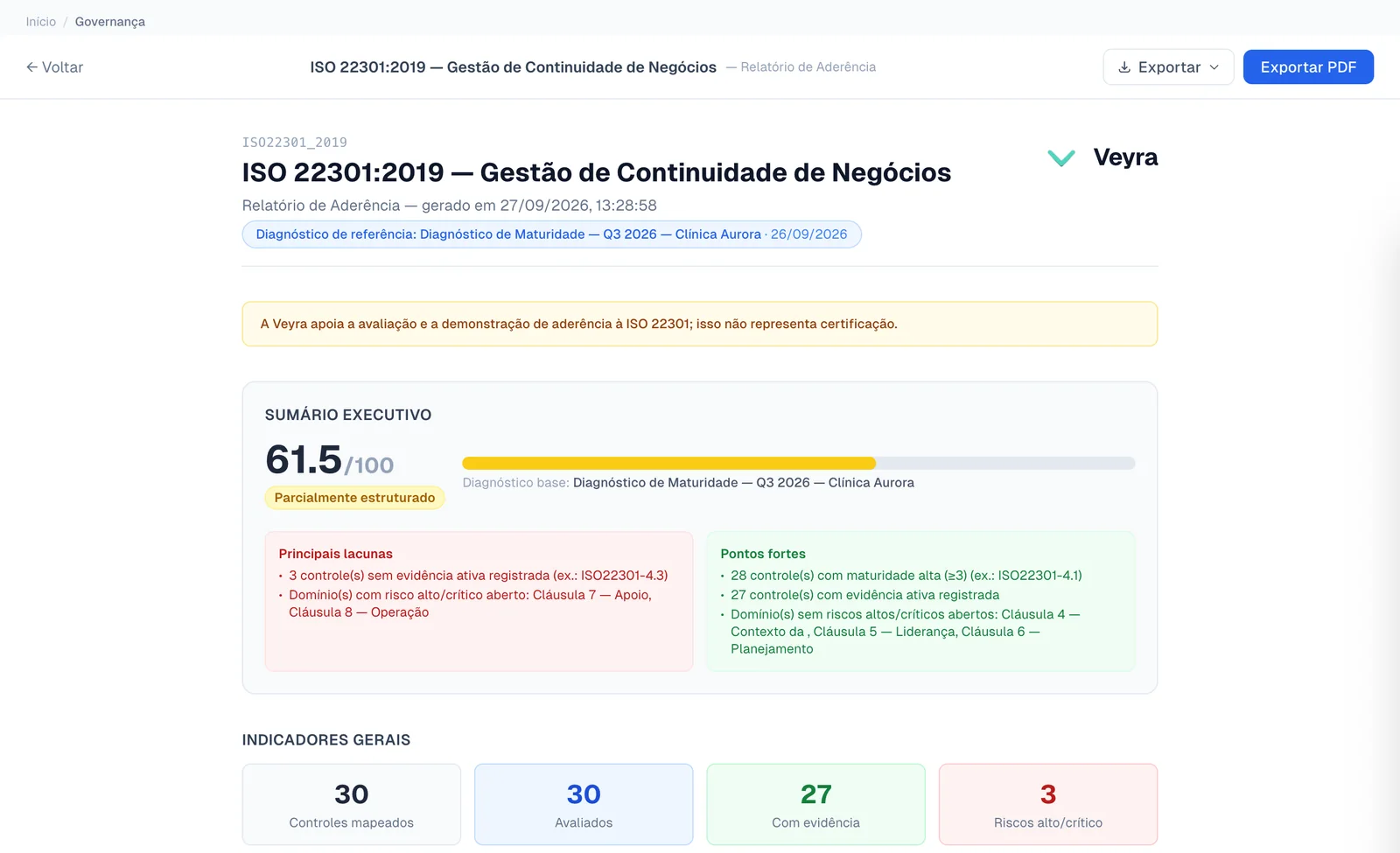Click the Domínio(s) sem riscos altos/críticos line
Viewport: 1400px width, 853px height.
click(x=906, y=632)
